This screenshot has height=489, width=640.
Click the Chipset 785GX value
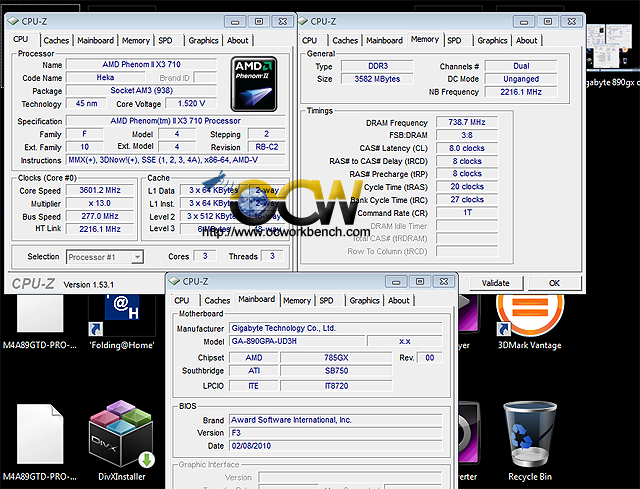tap(336, 358)
